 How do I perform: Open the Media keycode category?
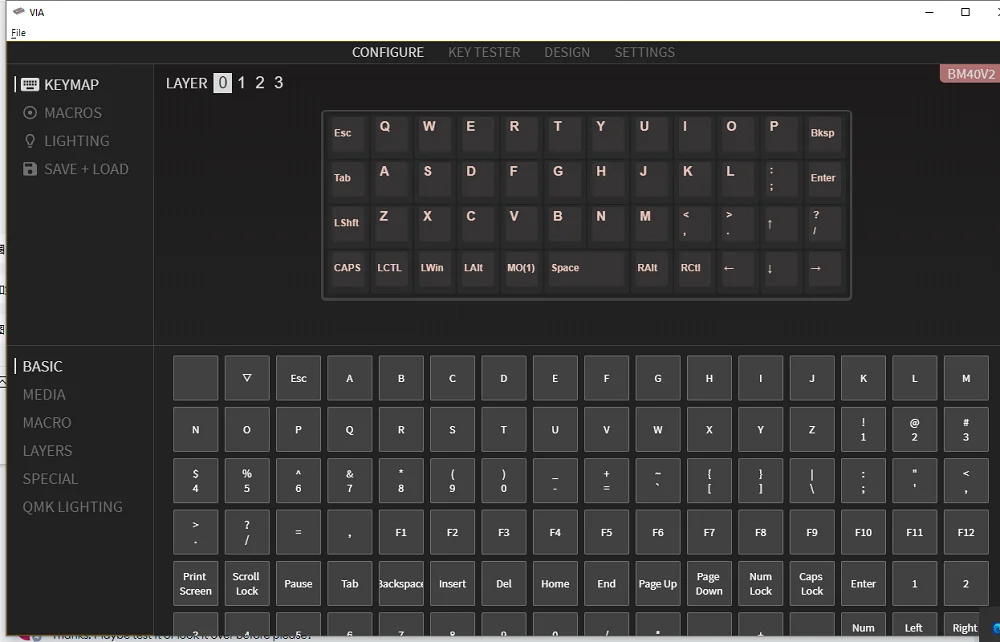[44, 395]
